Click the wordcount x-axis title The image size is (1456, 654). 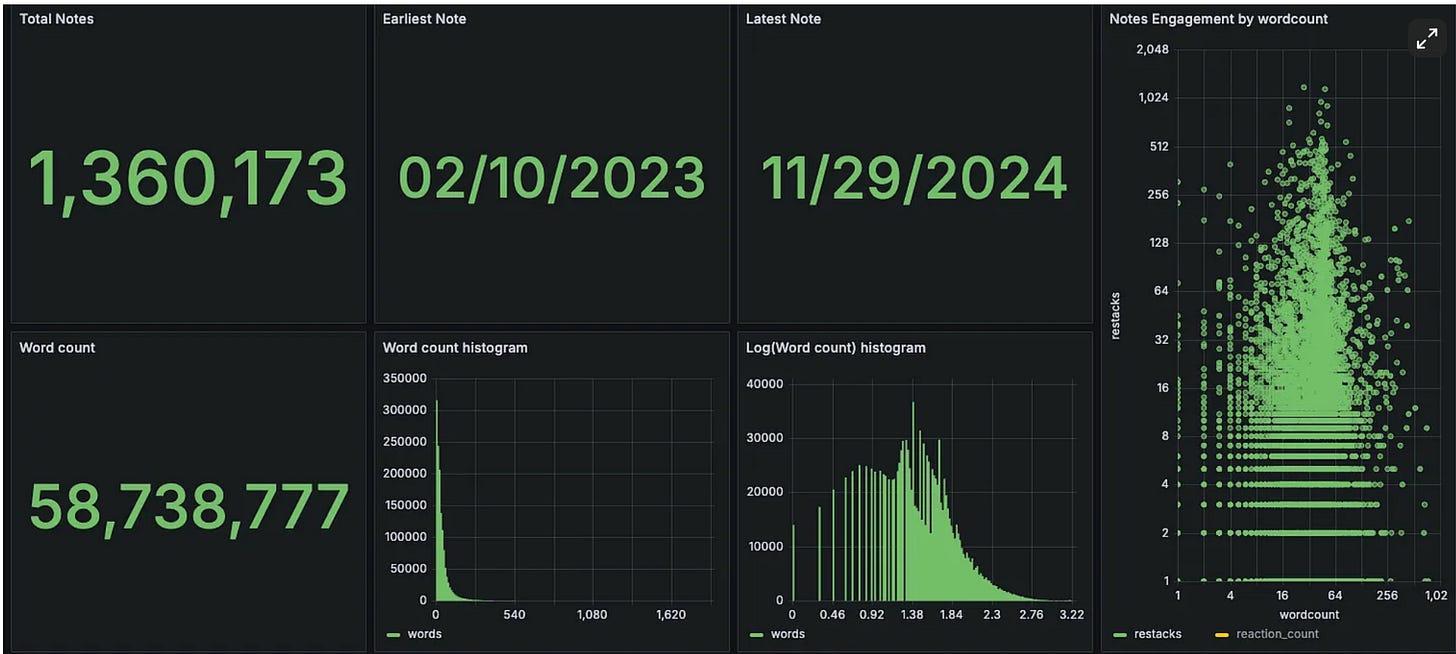(1309, 614)
